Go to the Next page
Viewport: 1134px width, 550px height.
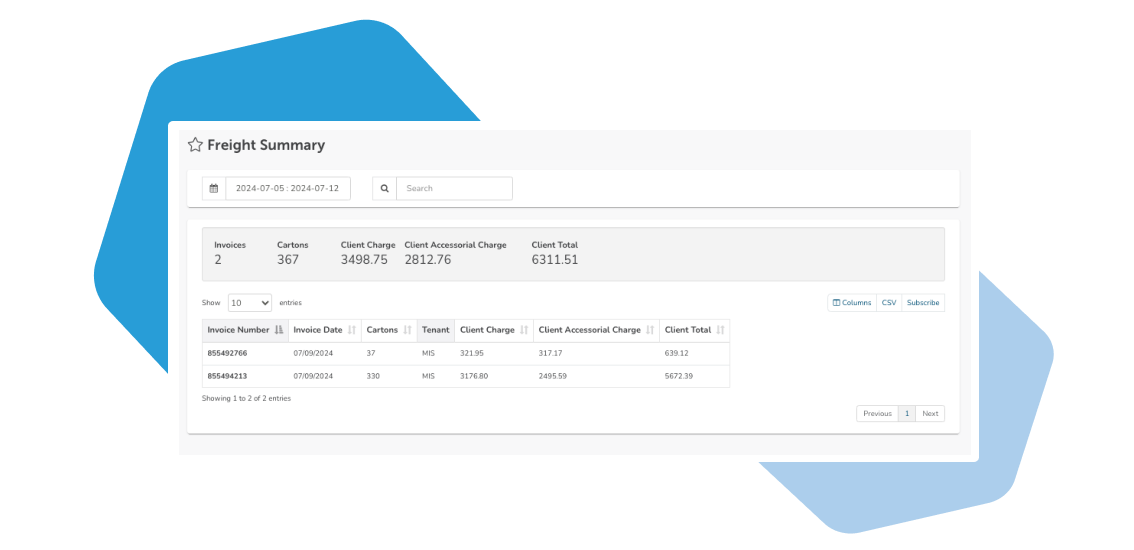click(x=930, y=413)
